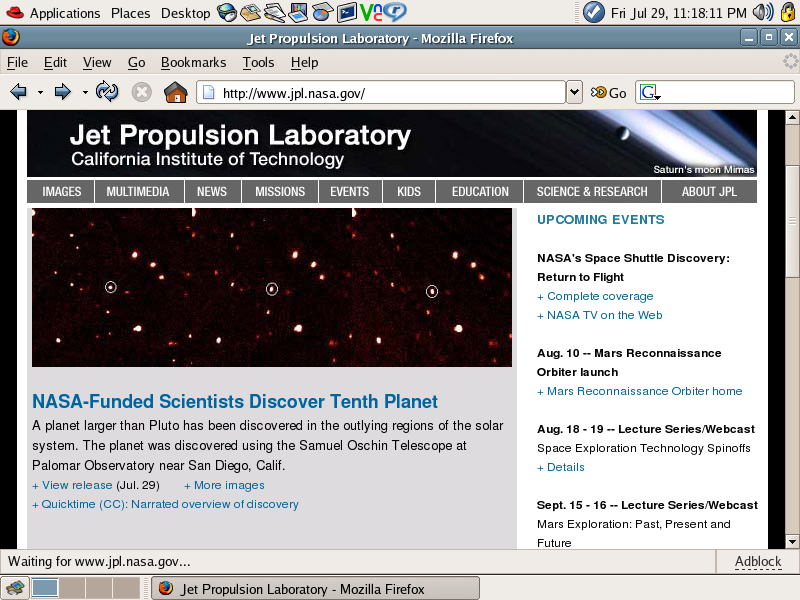Image resolution: width=800 pixels, height=600 pixels.
Task: Click the vertical scrollbar thumb
Action: 792,221
